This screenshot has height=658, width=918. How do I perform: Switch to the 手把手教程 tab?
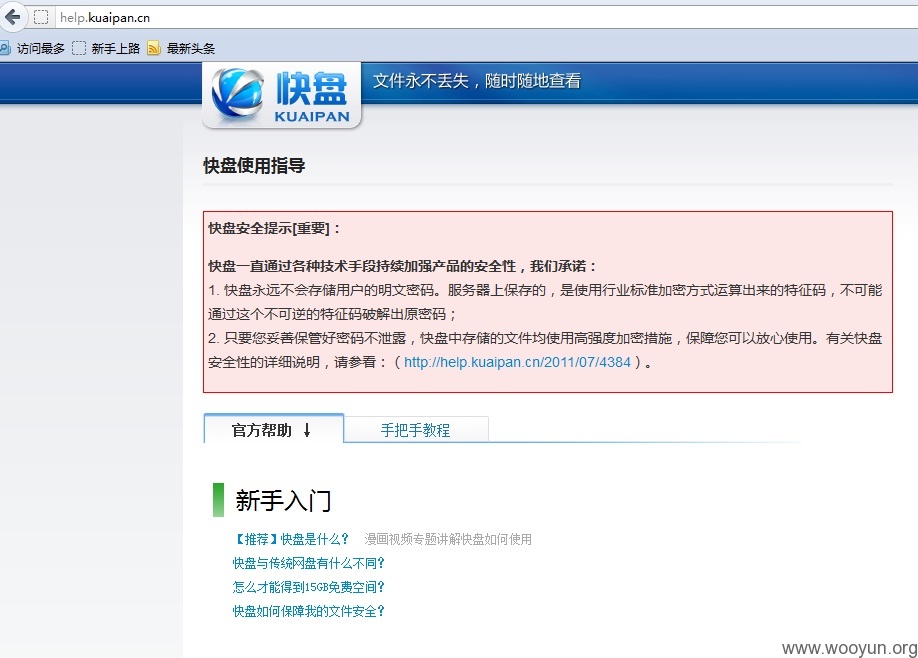click(416, 430)
